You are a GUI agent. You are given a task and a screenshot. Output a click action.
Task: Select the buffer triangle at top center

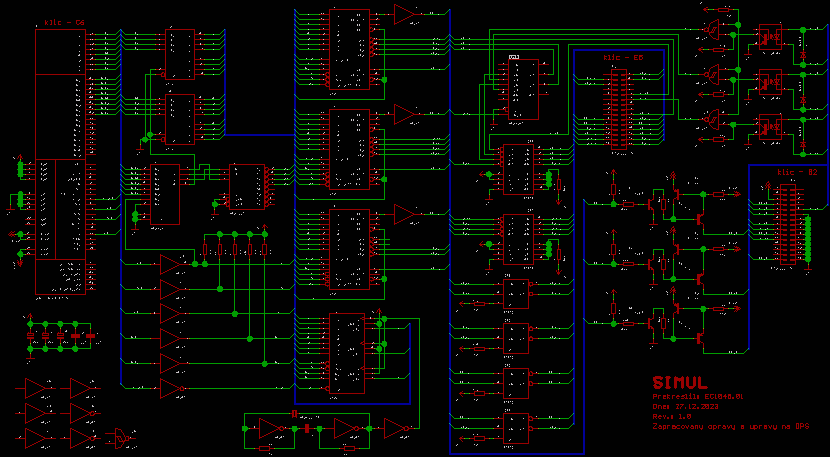click(404, 14)
